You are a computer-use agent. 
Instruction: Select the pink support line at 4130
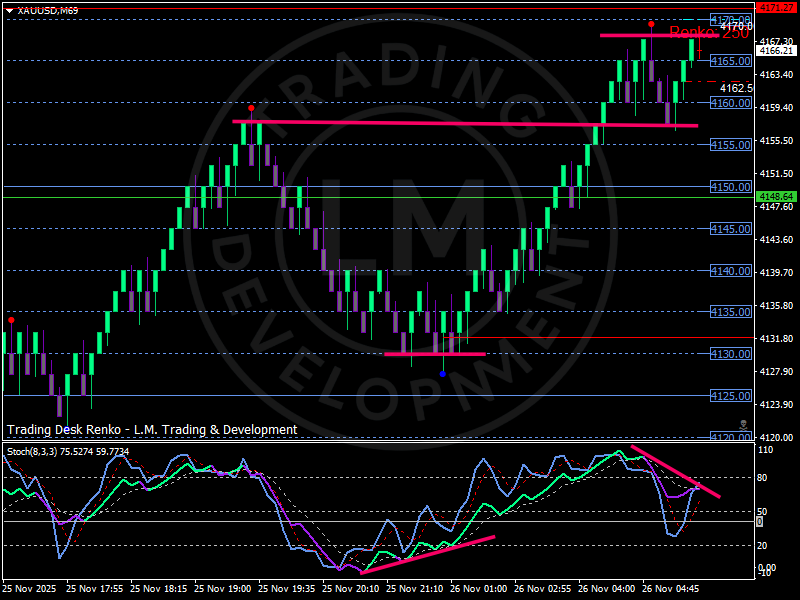click(435, 354)
